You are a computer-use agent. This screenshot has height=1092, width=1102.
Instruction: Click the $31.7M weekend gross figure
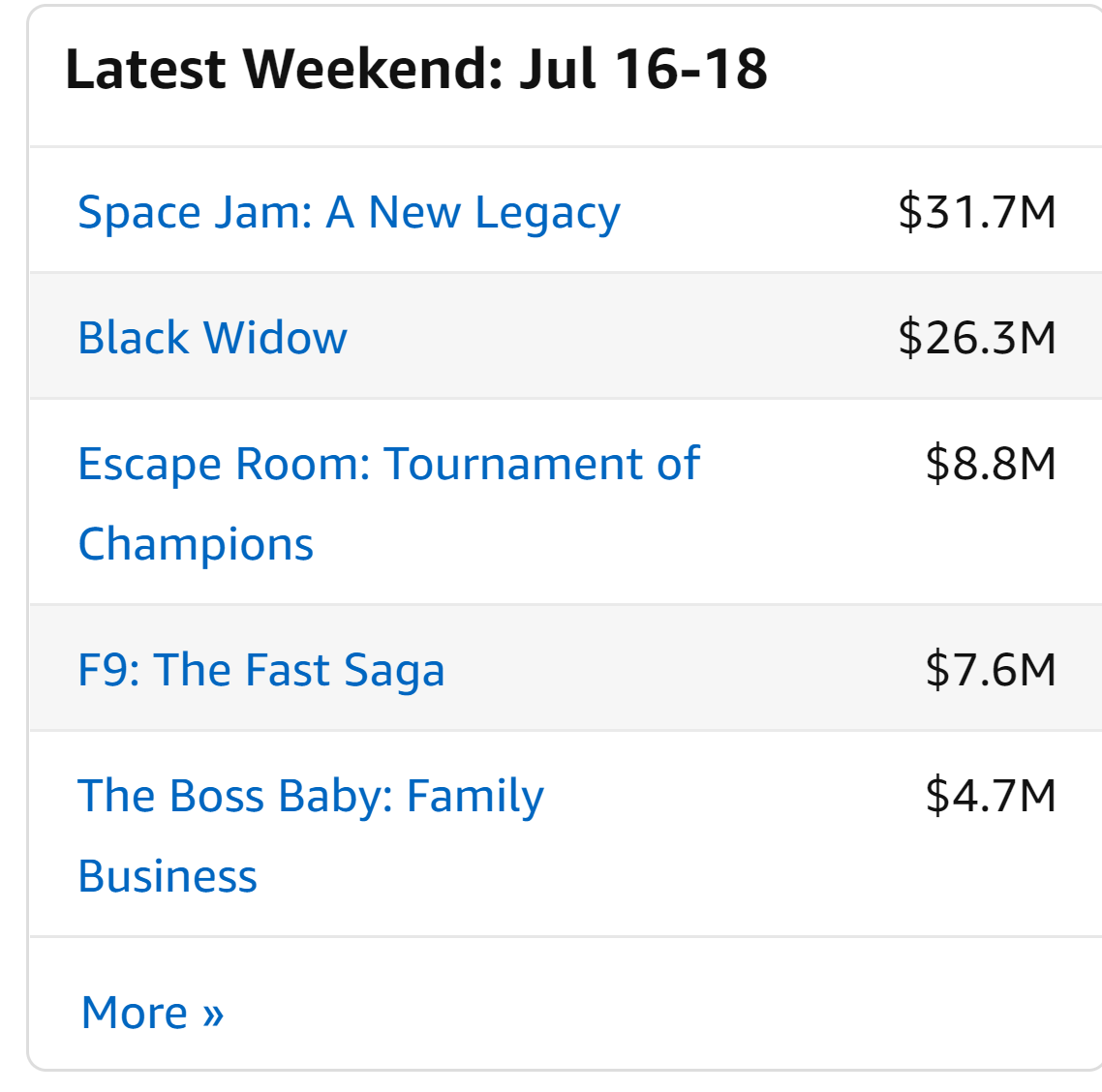pos(976,212)
